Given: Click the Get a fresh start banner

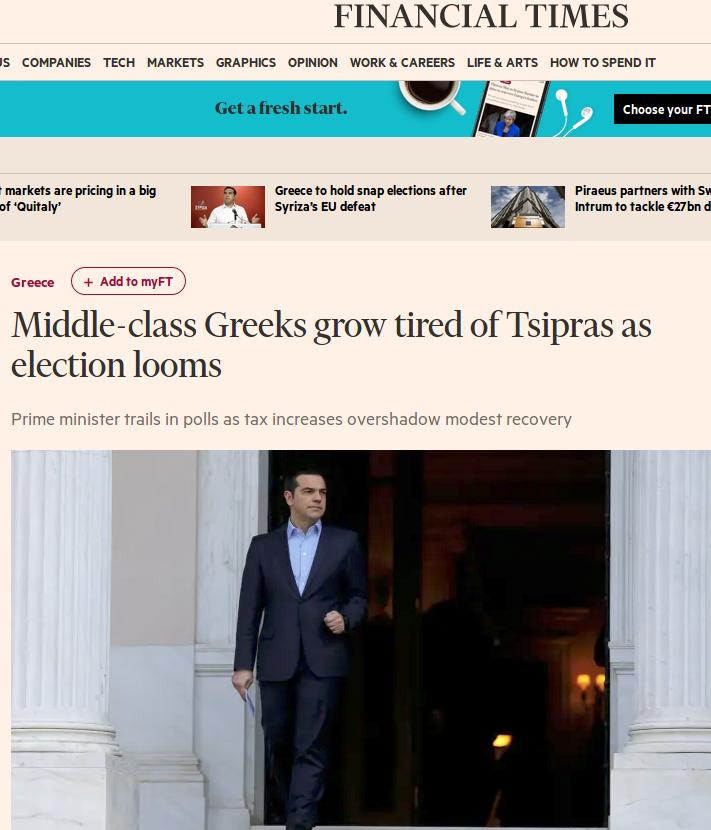Looking at the screenshot, I should 355,109.
